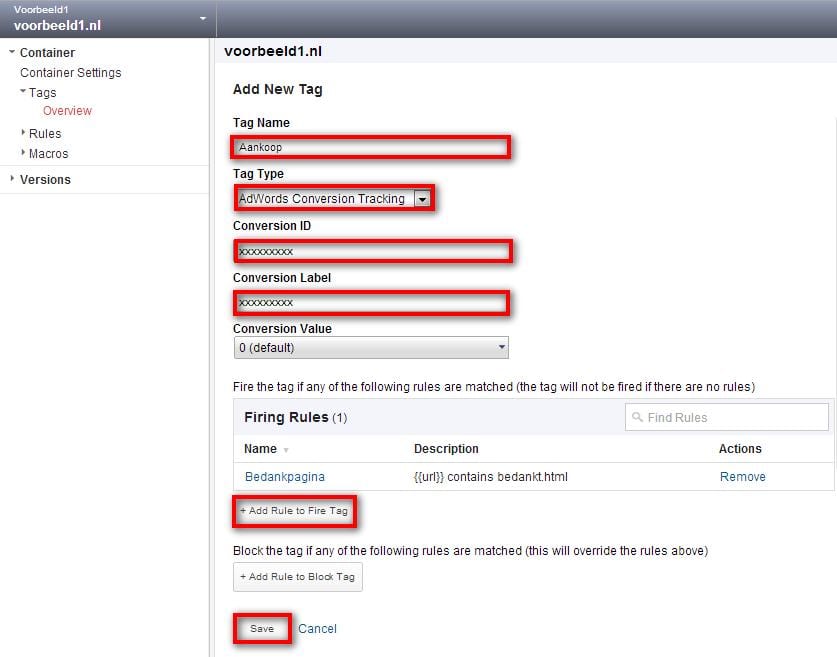Open the Tag Type dropdown
Image resolution: width=837 pixels, height=657 pixels.
[x=334, y=199]
